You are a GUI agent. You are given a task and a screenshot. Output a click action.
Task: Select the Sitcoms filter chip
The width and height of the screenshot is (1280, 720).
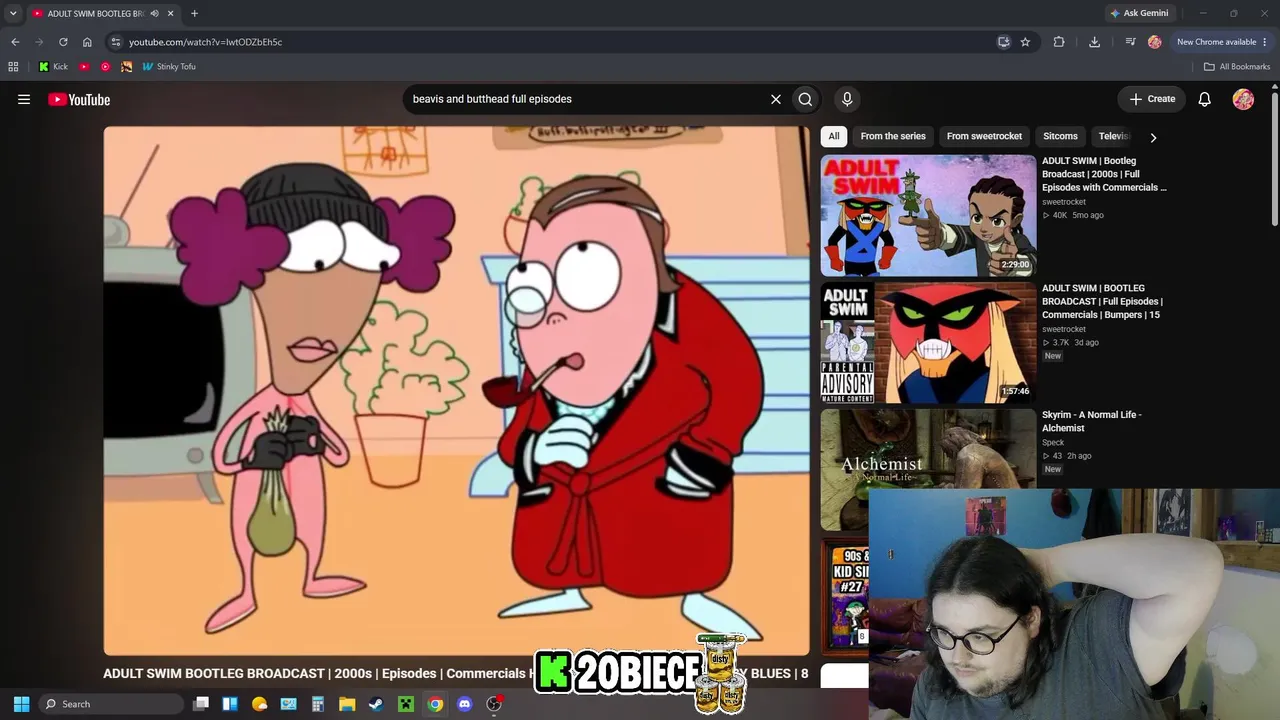pyautogui.click(x=1060, y=136)
